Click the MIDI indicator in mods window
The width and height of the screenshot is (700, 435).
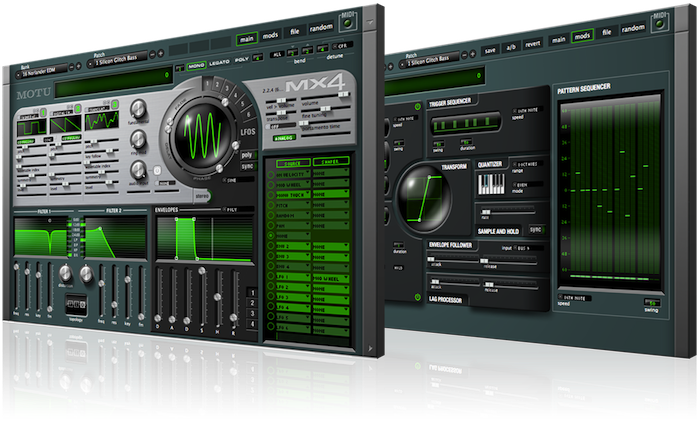click(659, 22)
